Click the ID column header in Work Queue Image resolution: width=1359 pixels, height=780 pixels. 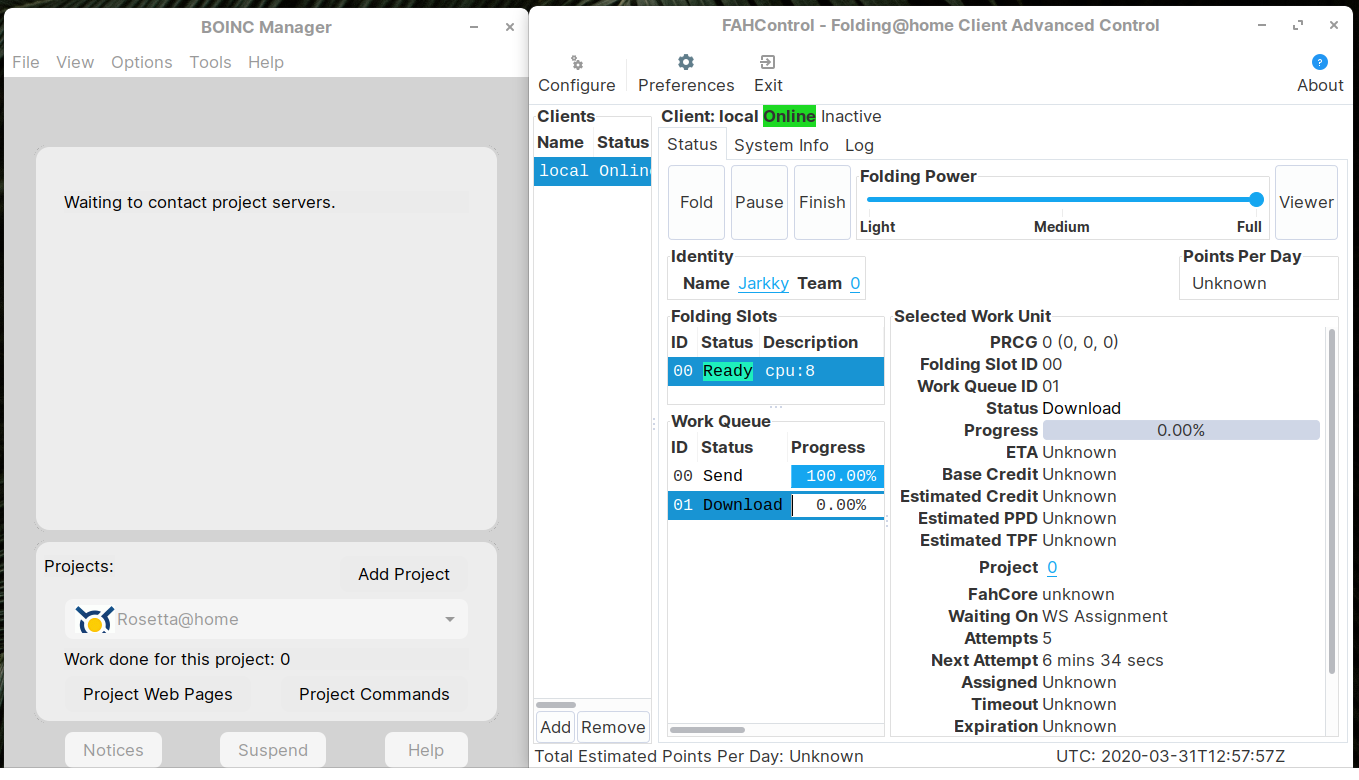[x=679, y=447]
